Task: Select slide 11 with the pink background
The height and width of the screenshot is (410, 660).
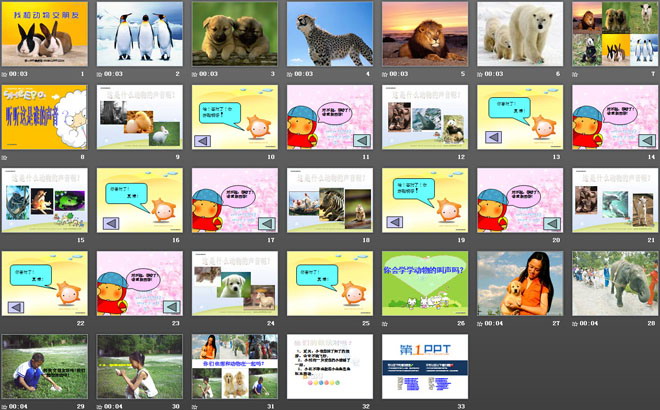Action: coord(330,117)
